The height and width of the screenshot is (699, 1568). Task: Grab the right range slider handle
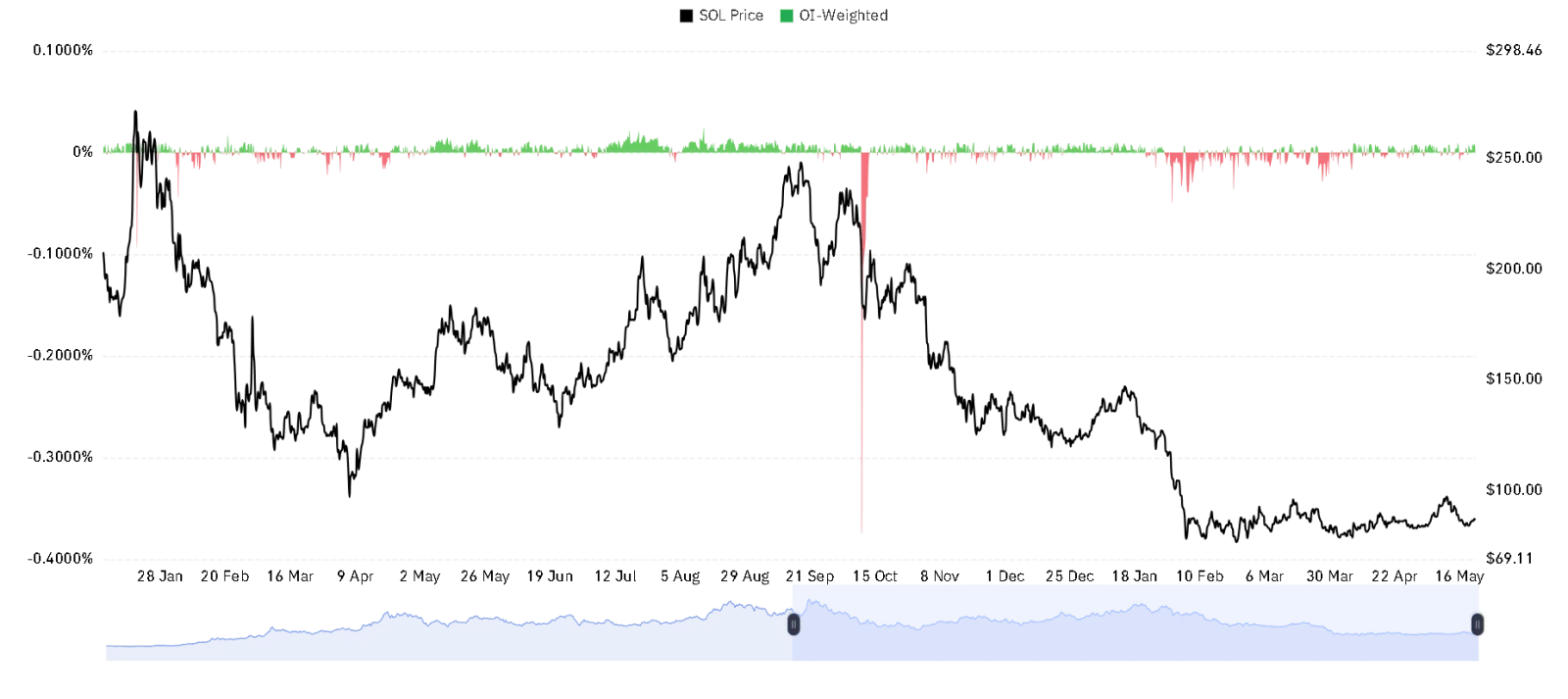pos(1477,624)
